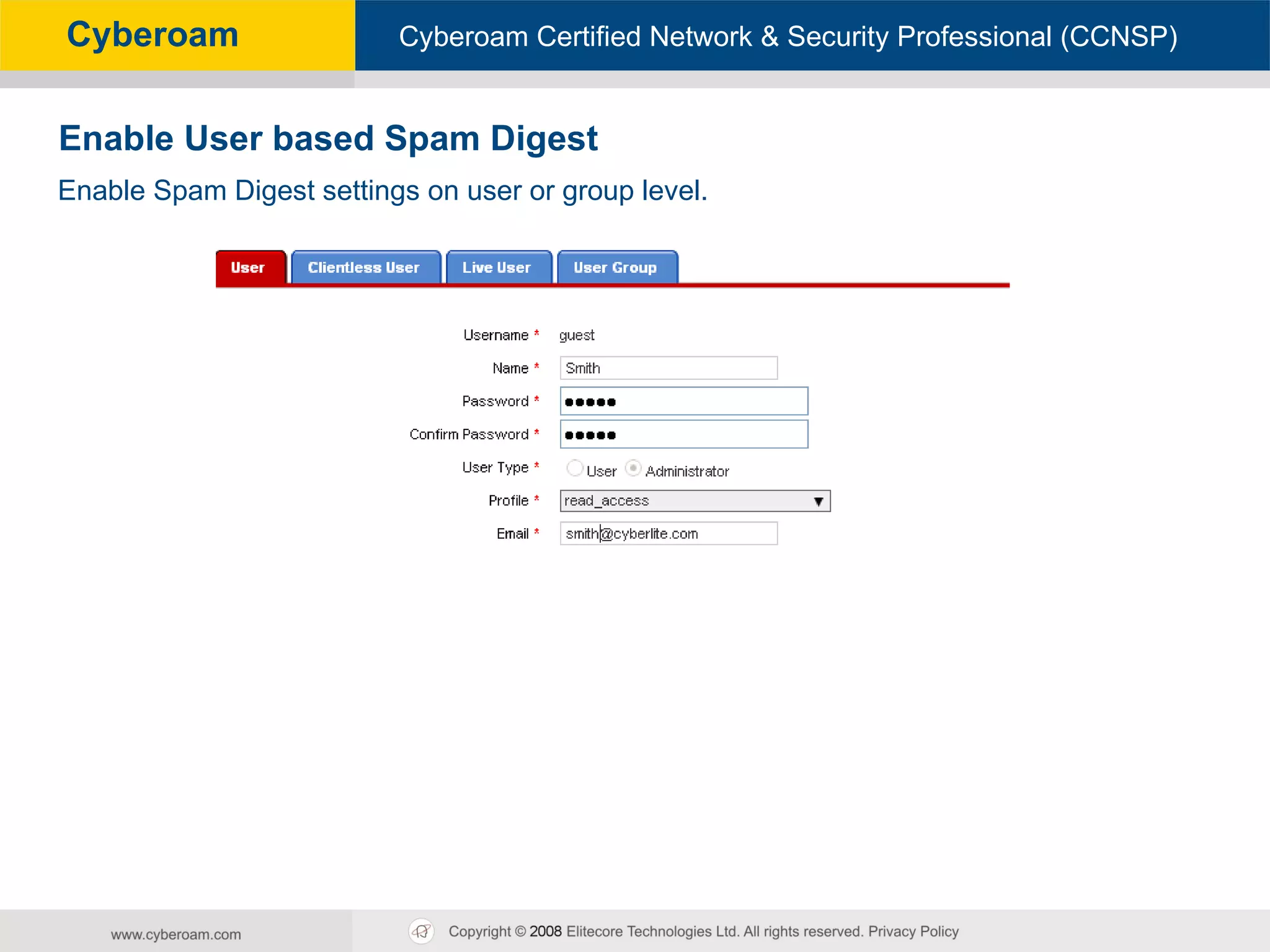
Task: Visit the www.cyberoam.com link
Action: click(176, 935)
